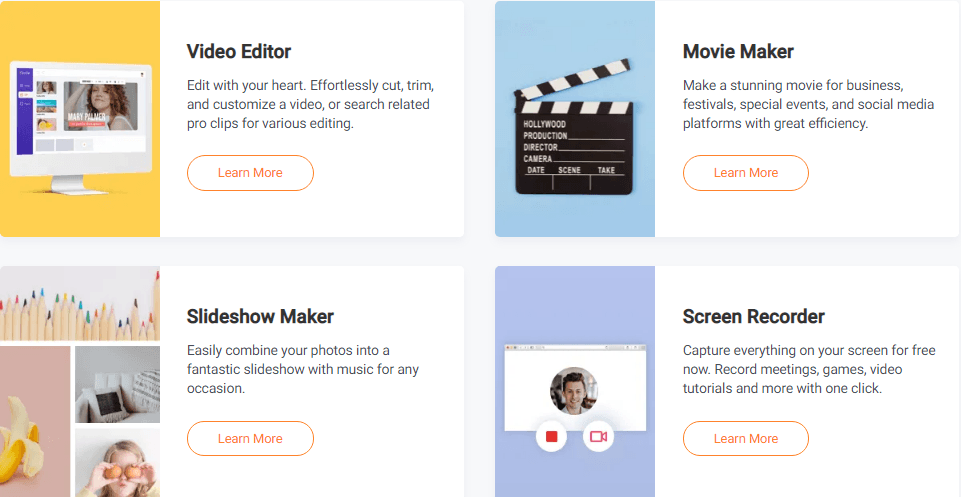Click the banana photo in slideshow collage
The image size is (961, 497).
click(x=35, y=422)
